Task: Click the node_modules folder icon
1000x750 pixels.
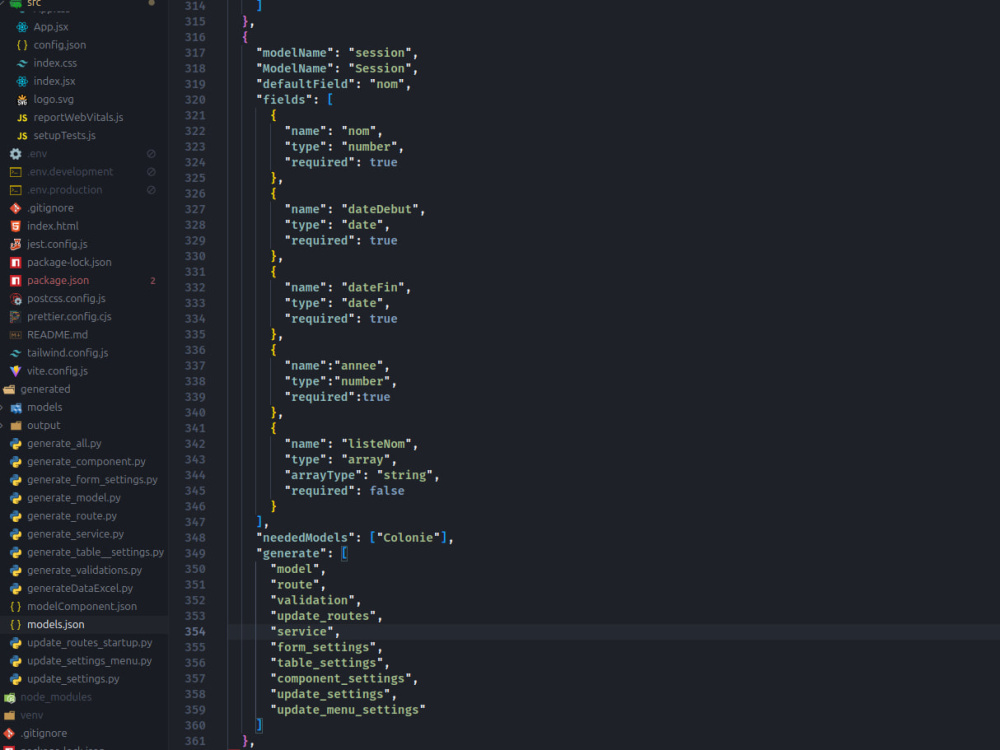Action: point(10,698)
